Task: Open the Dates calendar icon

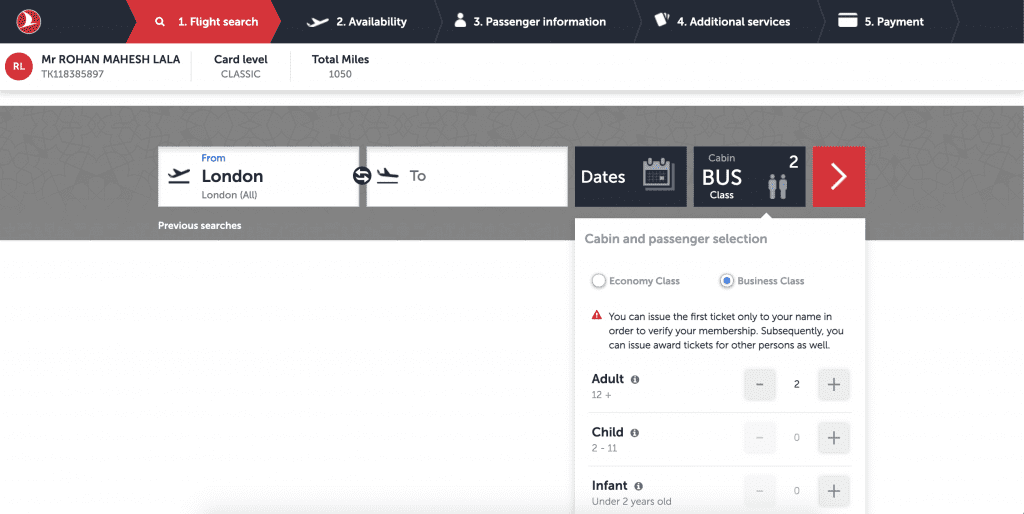Action: pyautogui.click(x=658, y=174)
